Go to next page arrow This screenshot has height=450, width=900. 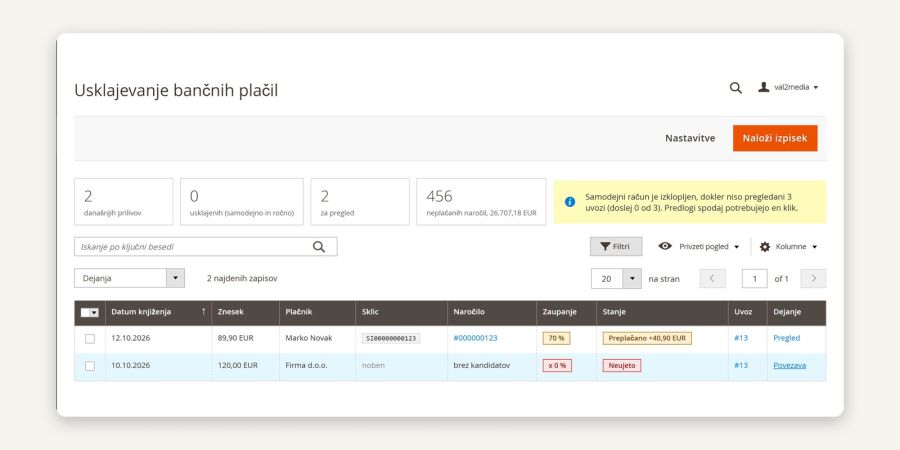813,278
